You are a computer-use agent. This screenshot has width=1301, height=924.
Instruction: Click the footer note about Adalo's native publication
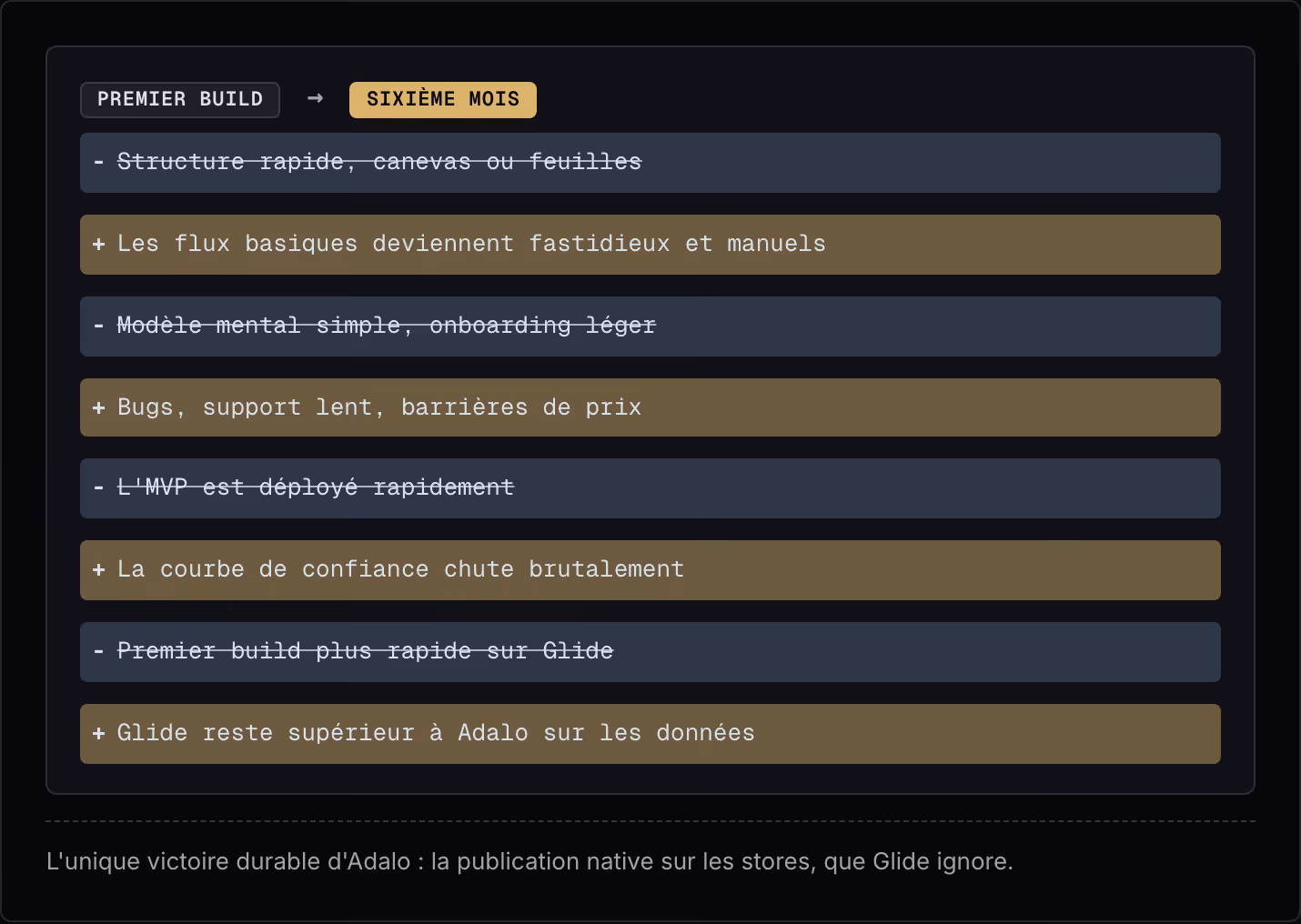[529, 861]
